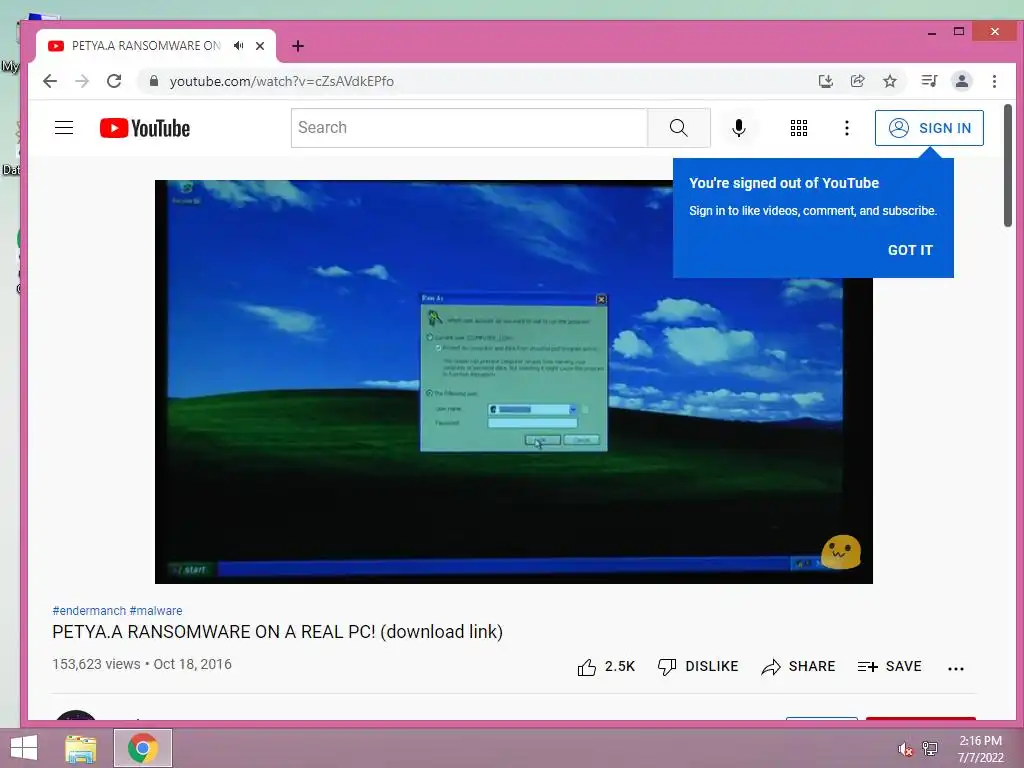Close the PETYA.A RANSOMWARE tab
The width and height of the screenshot is (1024, 768).
click(260, 46)
